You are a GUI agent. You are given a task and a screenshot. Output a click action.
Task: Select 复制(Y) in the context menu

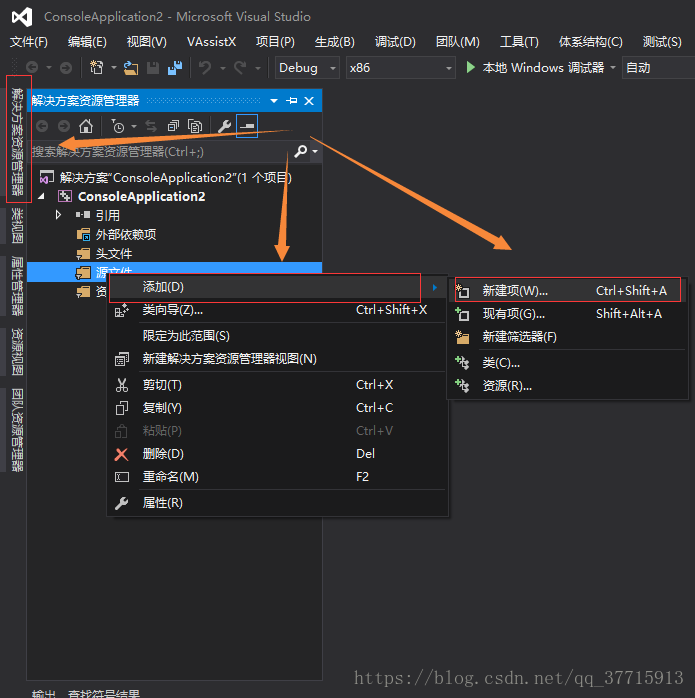point(277,408)
